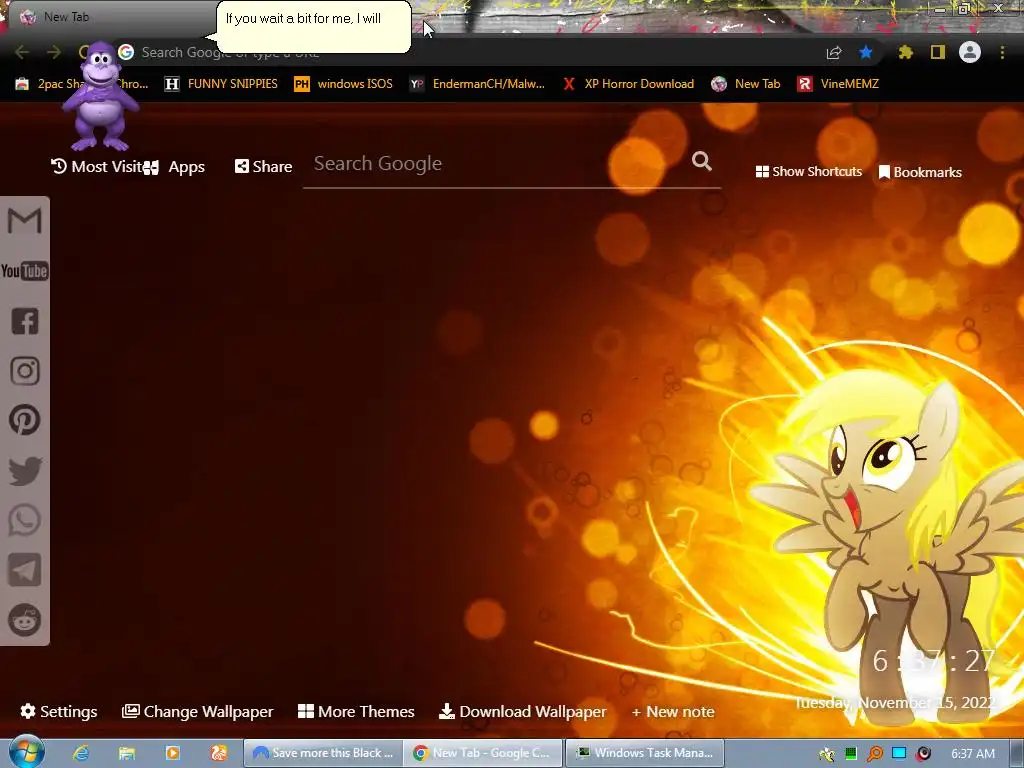Click the orange fourth pinned taskbar icon

(x=219, y=753)
